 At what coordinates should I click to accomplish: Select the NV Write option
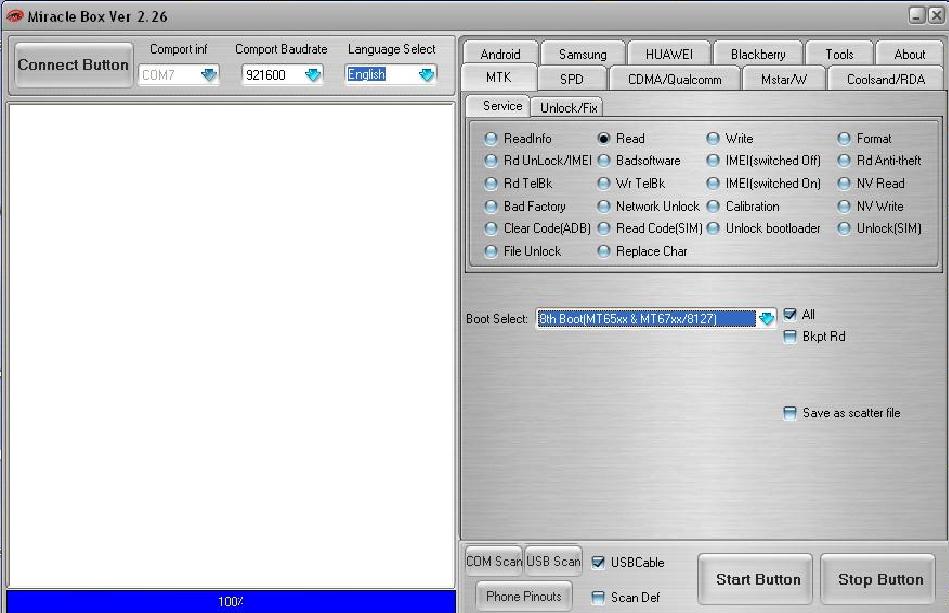(870, 206)
